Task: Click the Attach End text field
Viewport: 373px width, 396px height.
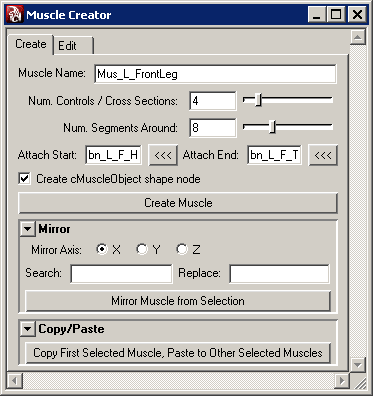Action: click(275, 155)
